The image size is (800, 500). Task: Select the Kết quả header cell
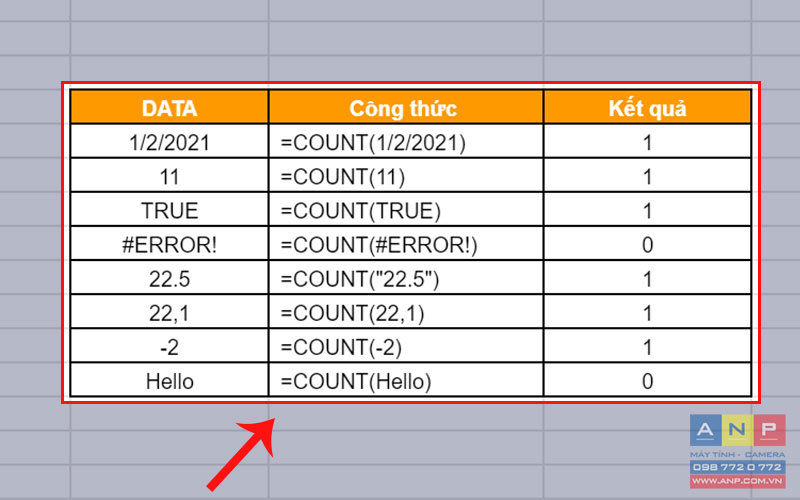point(647,108)
